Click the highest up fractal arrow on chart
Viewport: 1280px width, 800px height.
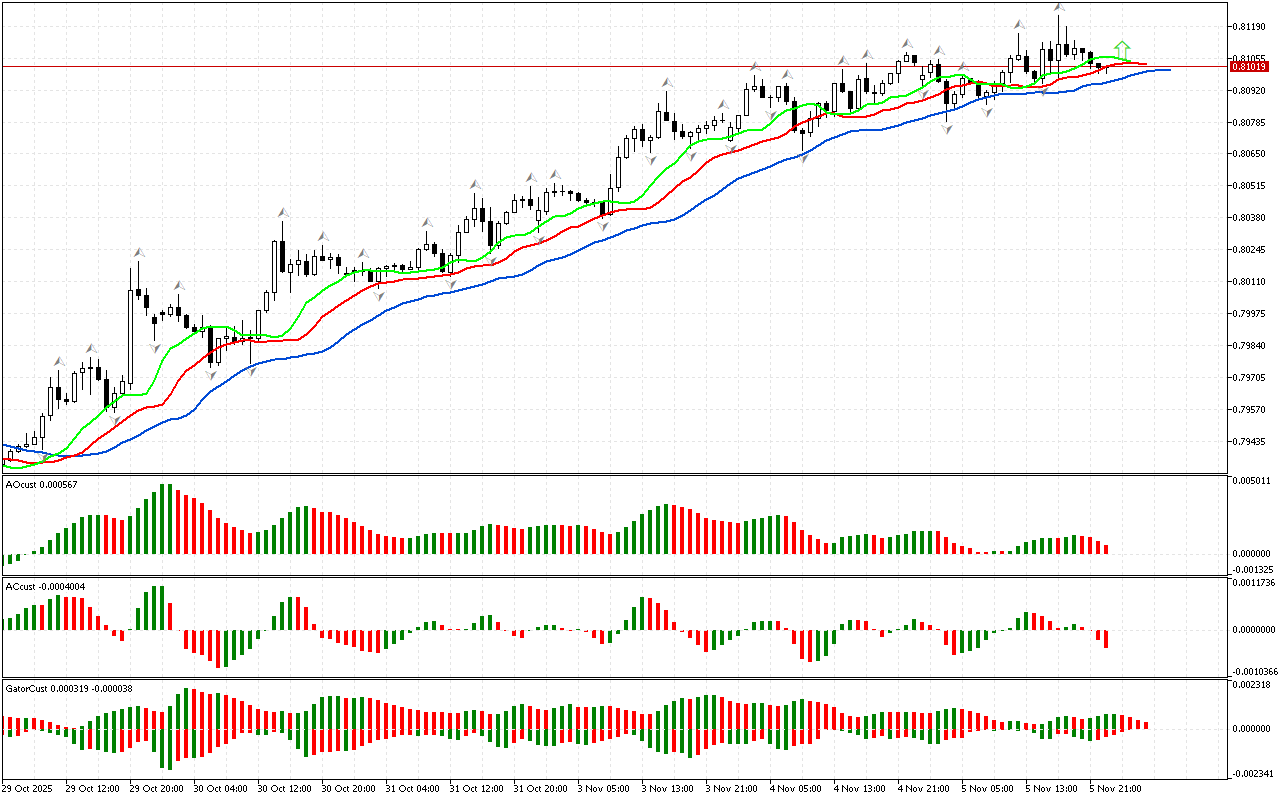tap(1059, 8)
